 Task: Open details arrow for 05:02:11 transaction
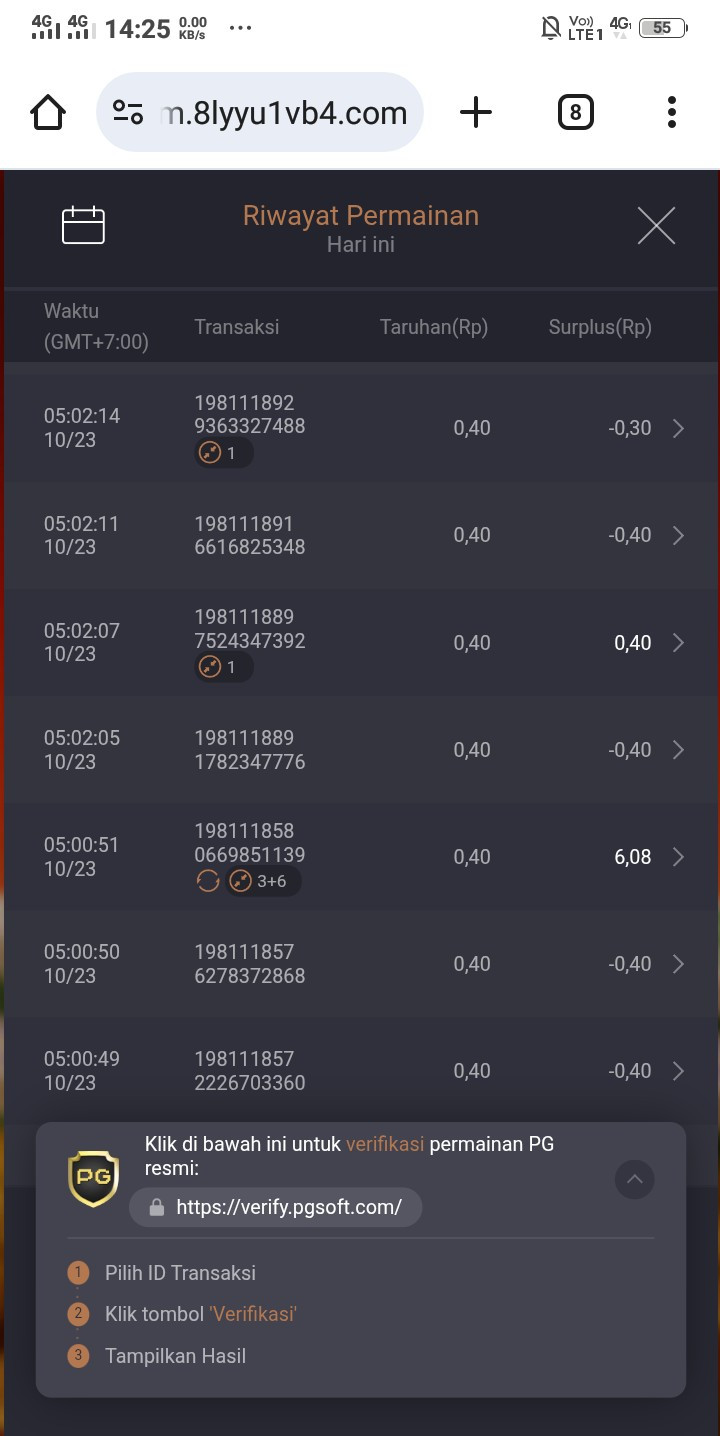coord(678,535)
